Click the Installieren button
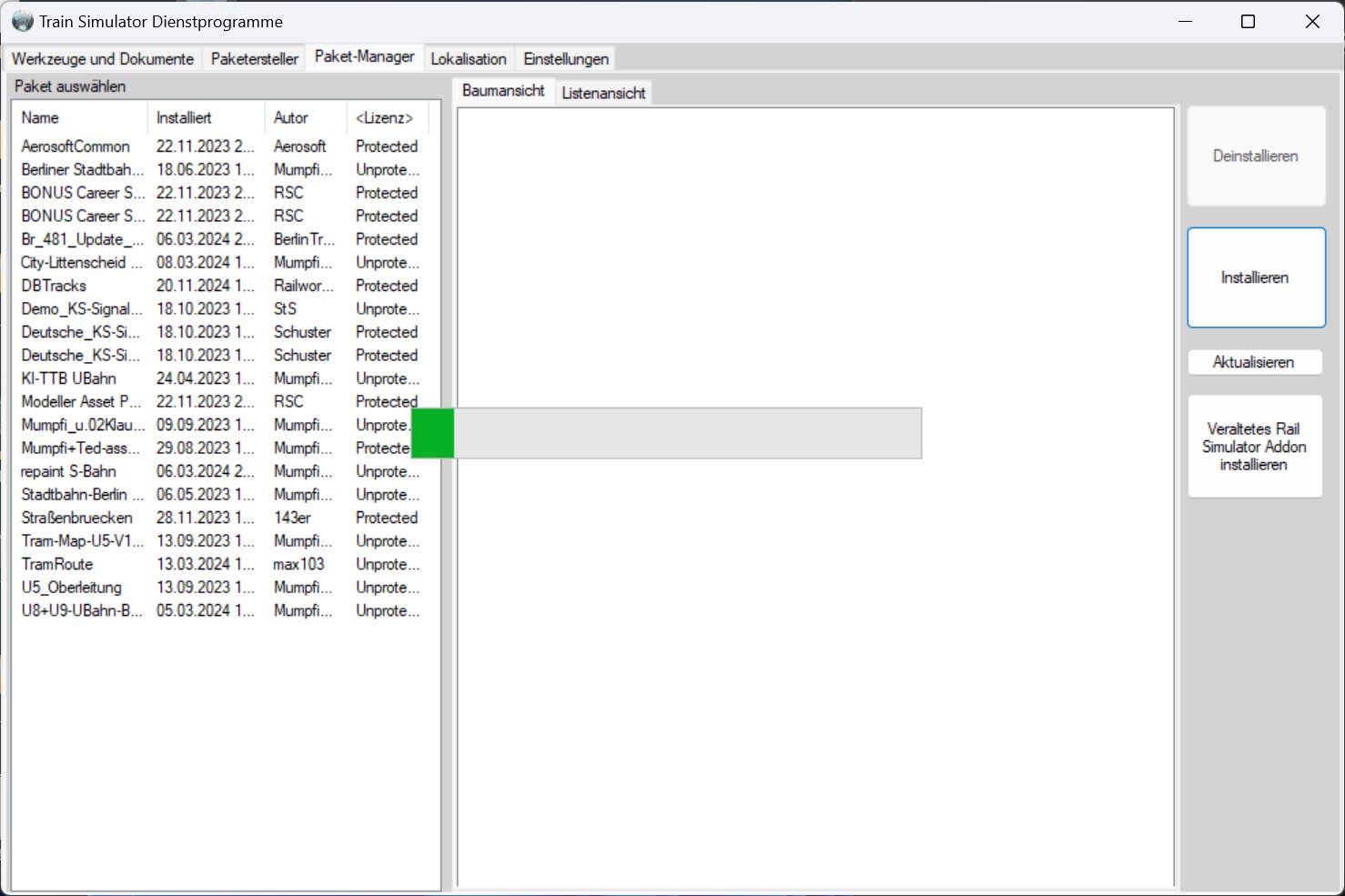1345x896 pixels. (x=1256, y=277)
